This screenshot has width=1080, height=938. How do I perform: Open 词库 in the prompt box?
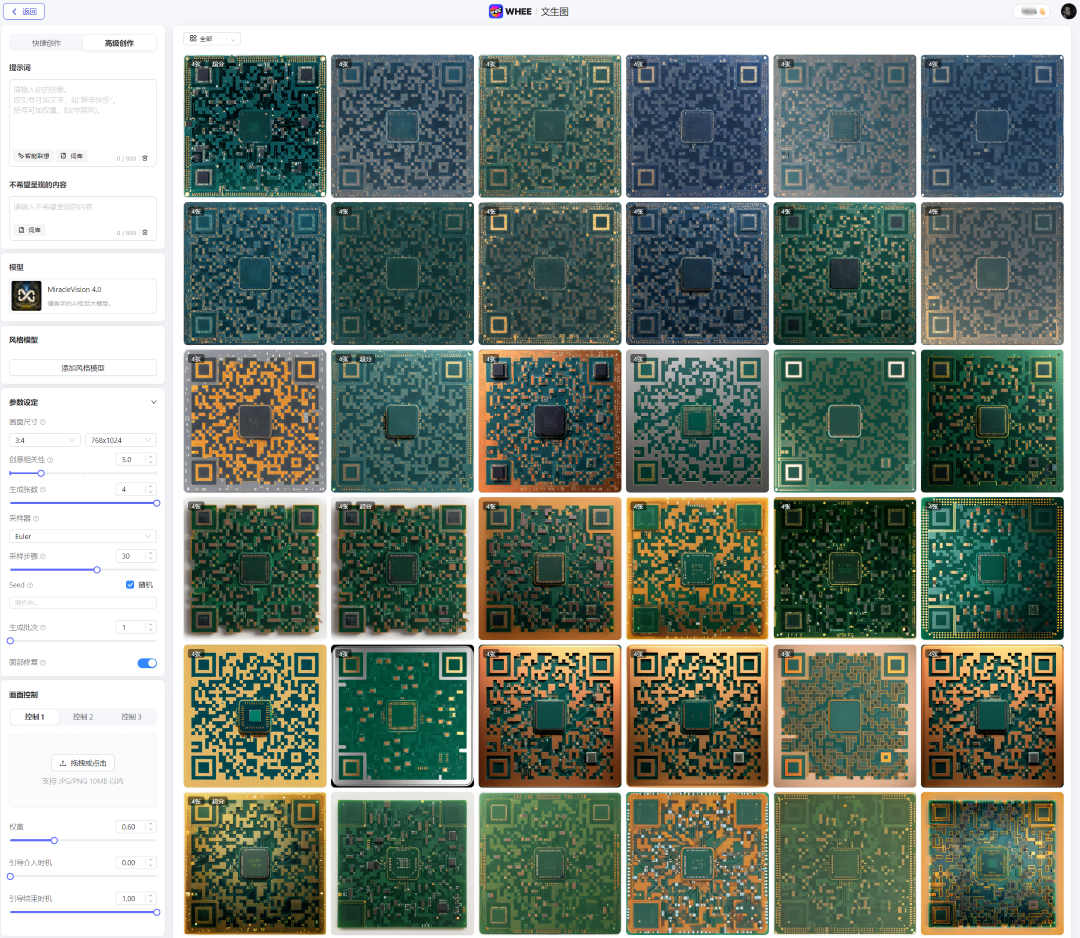(x=72, y=156)
